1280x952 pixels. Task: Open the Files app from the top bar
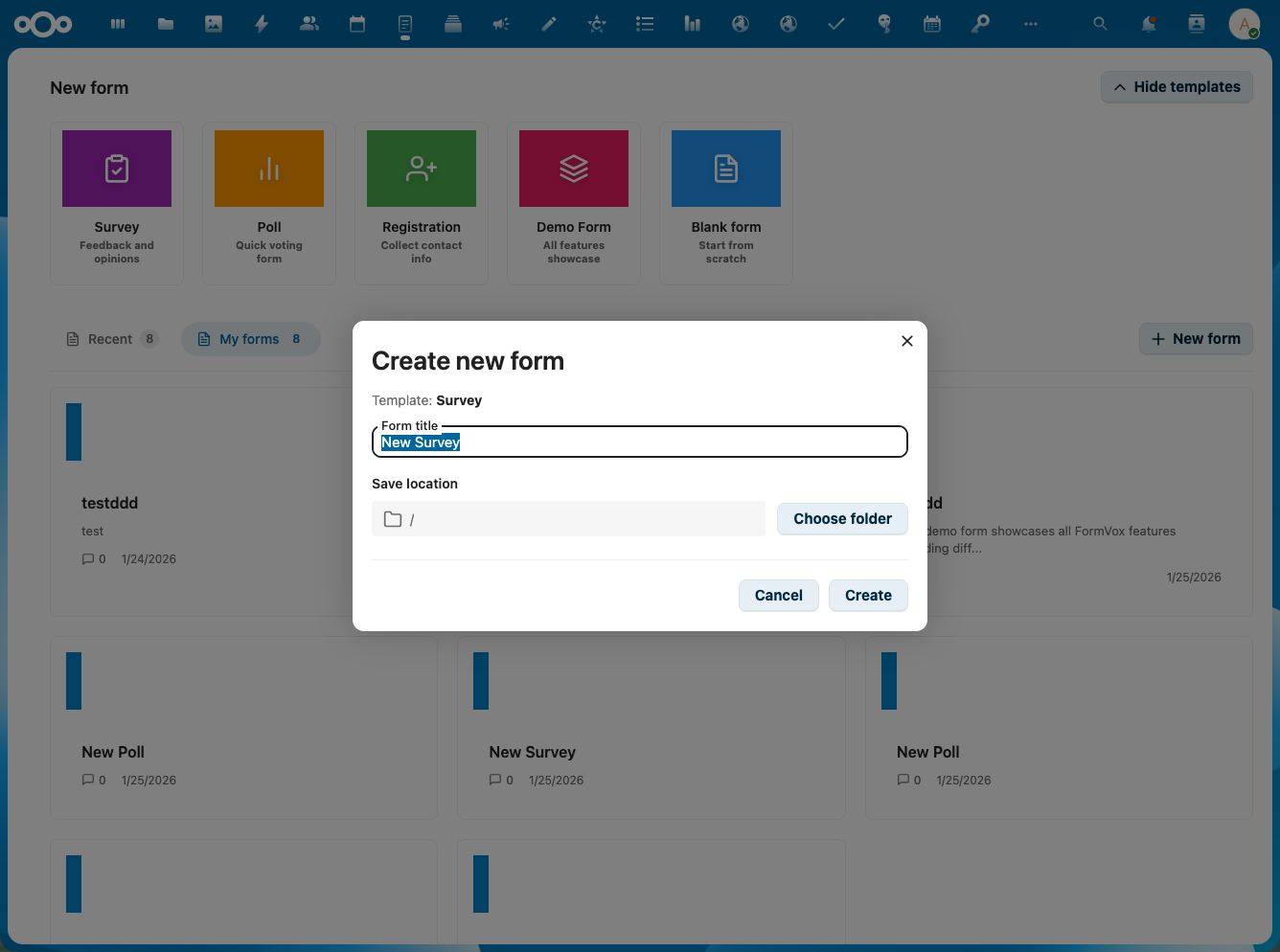coord(165,24)
